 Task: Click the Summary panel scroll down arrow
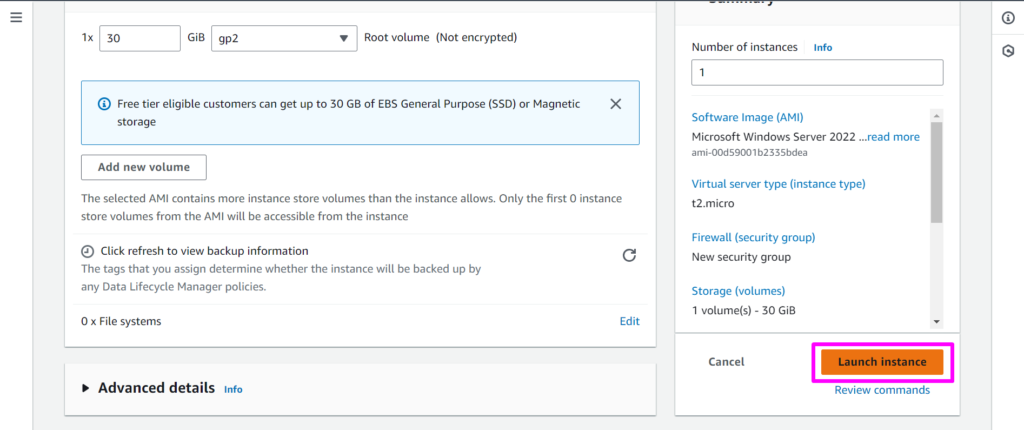(936, 321)
